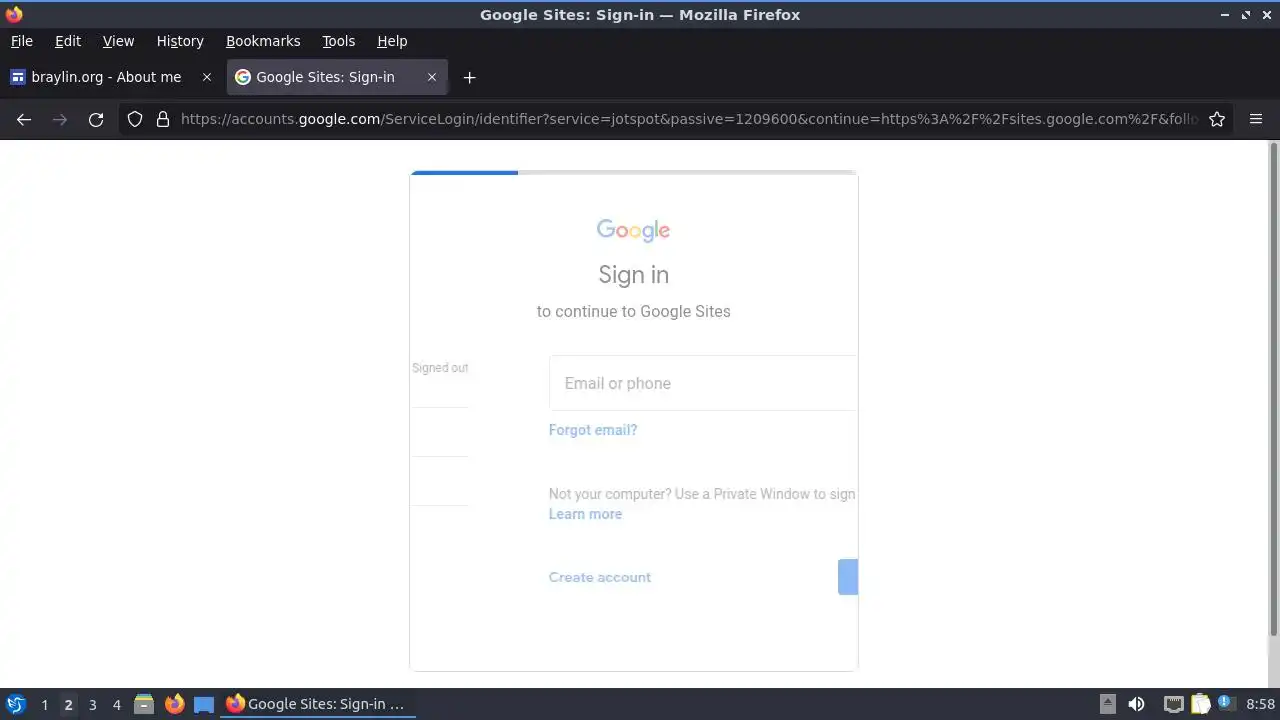
Task: Click the Google logo
Action: coord(633,231)
